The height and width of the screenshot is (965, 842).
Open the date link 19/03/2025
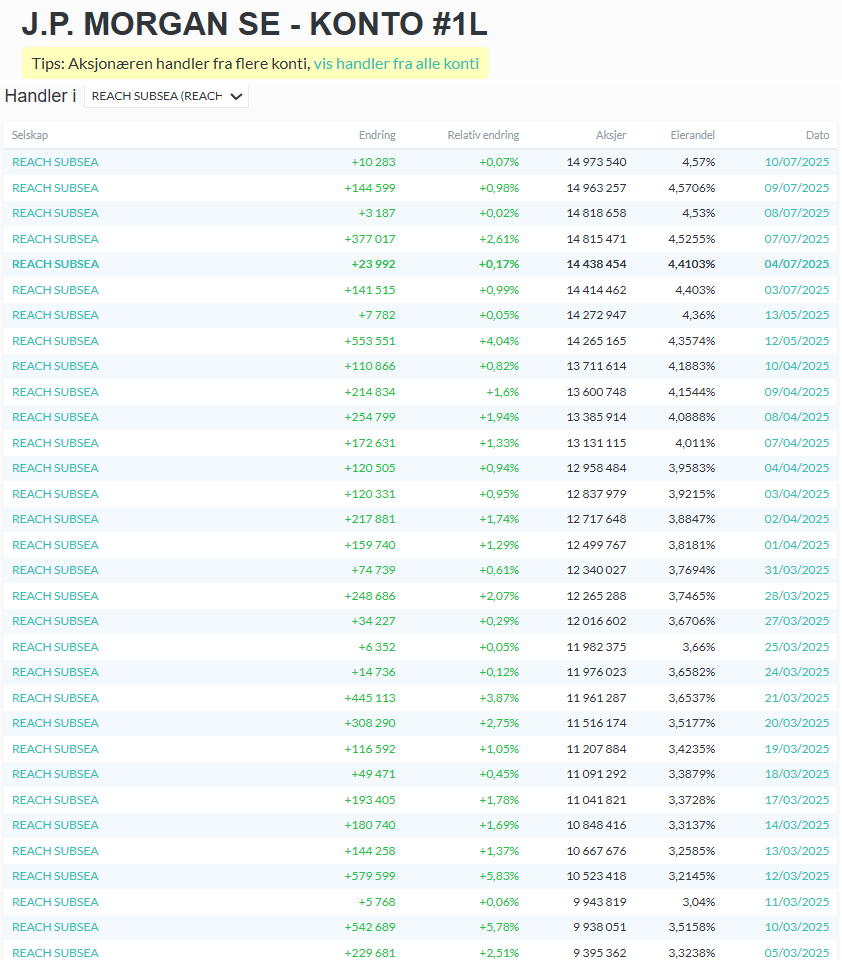[796, 750]
